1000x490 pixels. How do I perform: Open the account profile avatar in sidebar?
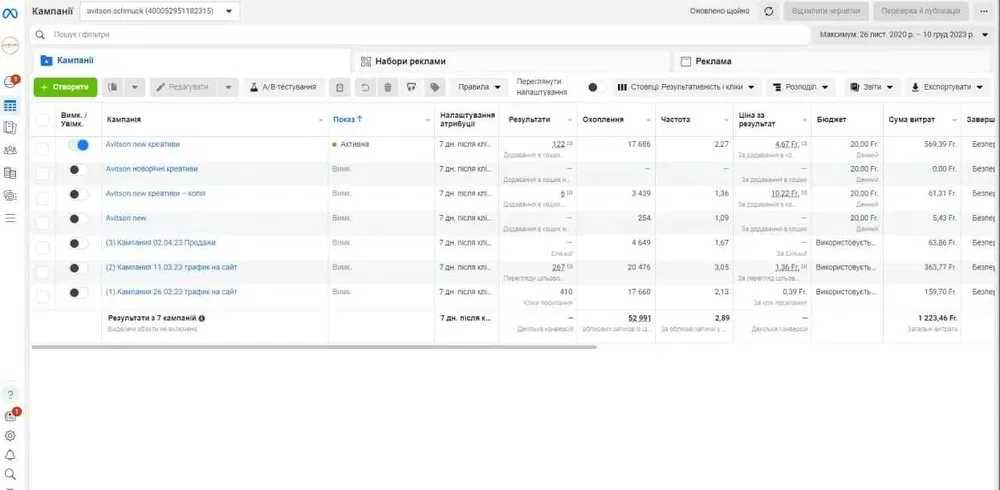10,46
